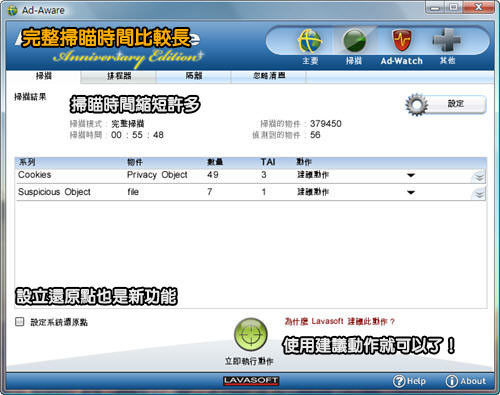Image resolution: width=500 pixels, height=395 pixels.
Task: Minimize the Ad-Aware window
Action: (x=435, y=7)
